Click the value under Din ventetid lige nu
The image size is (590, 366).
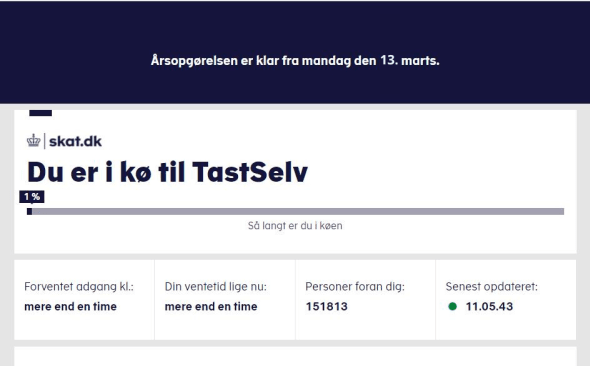[211, 307]
